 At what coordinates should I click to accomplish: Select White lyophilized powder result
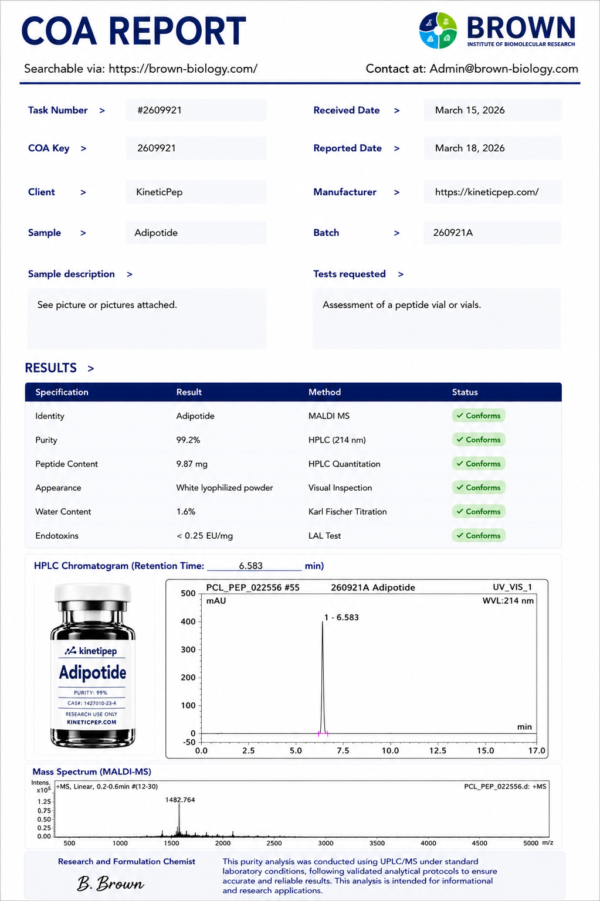coord(224,487)
